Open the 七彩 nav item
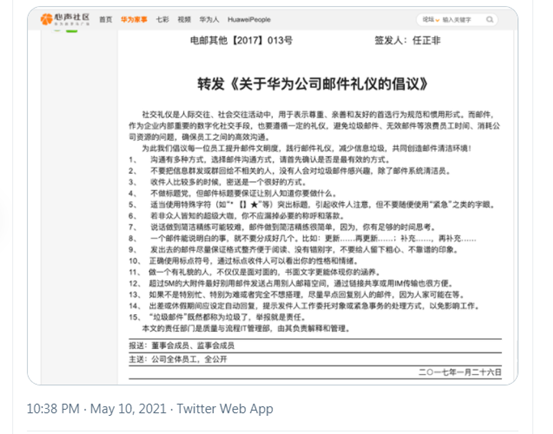 162,20
